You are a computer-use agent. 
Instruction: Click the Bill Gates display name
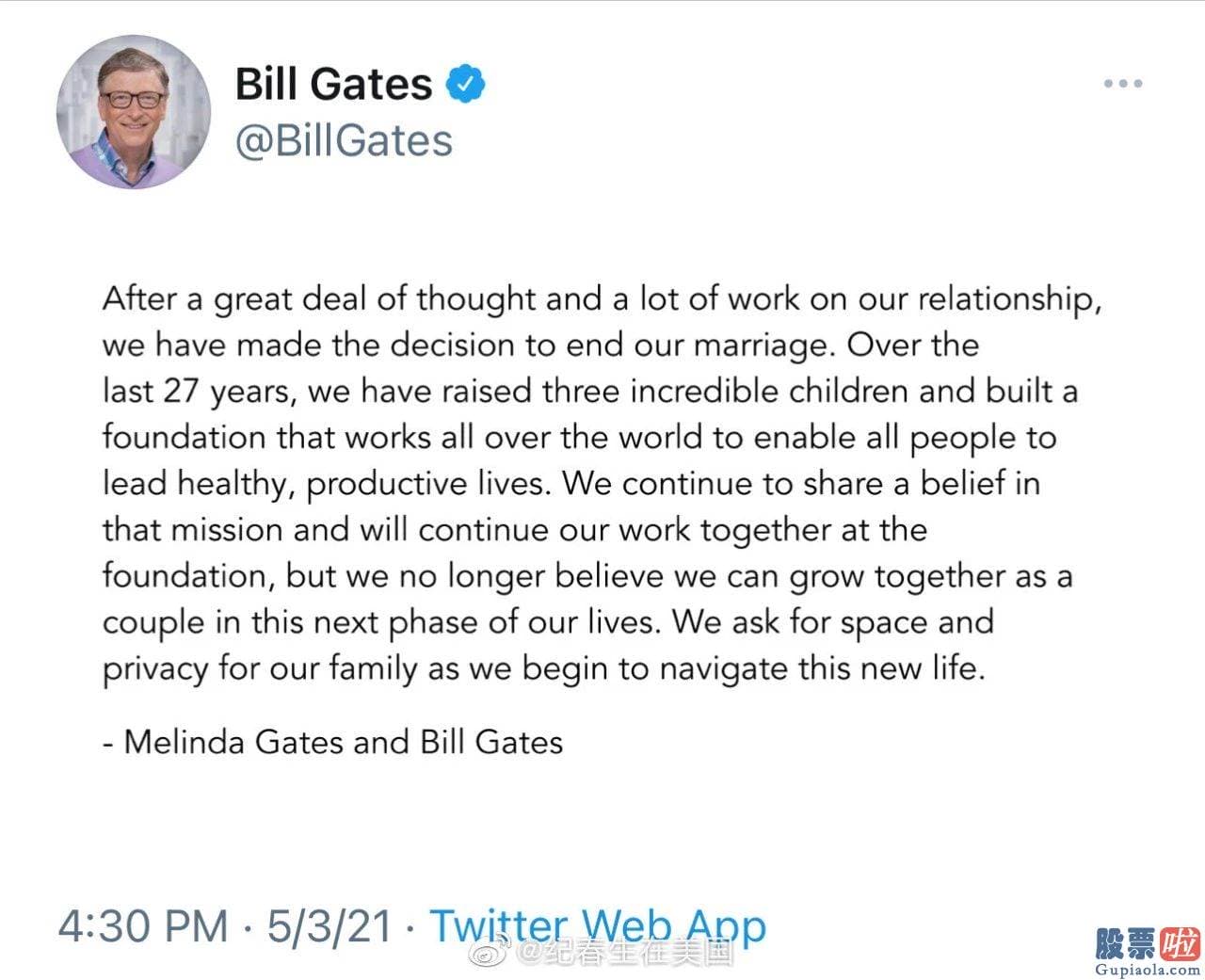click(x=333, y=84)
